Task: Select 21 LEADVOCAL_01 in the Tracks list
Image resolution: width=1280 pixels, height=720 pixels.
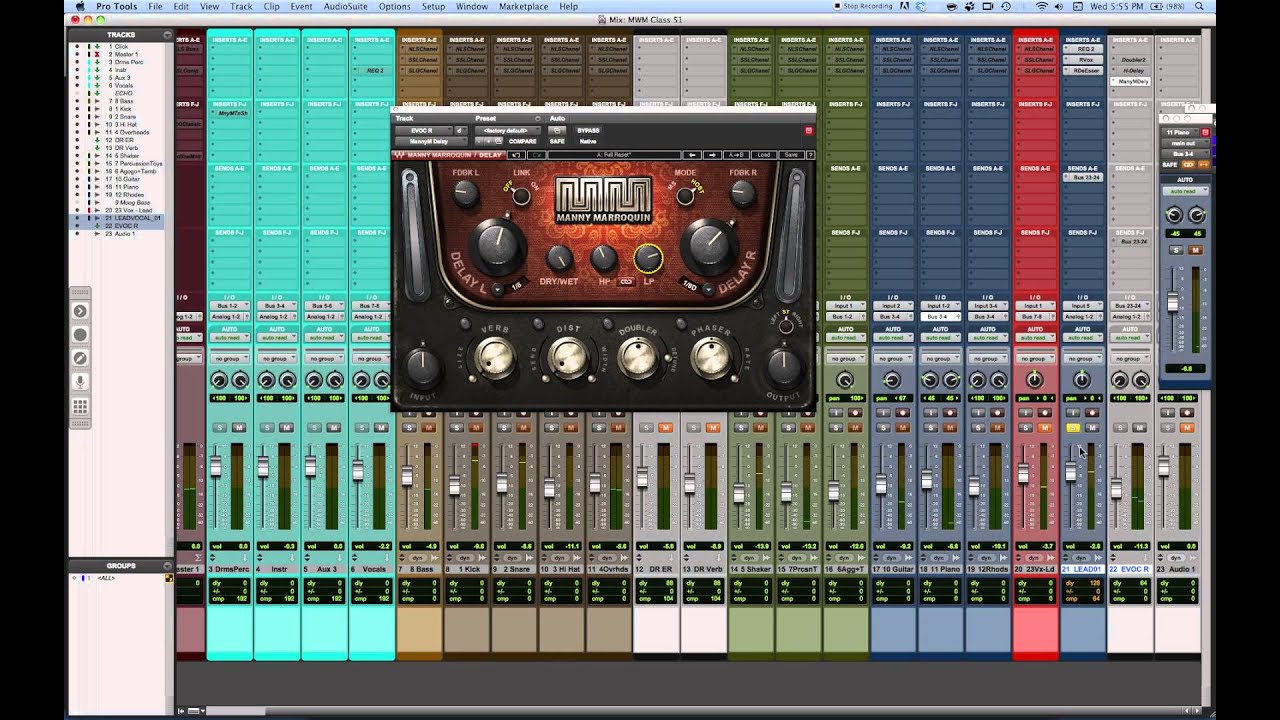Action: [x=137, y=218]
